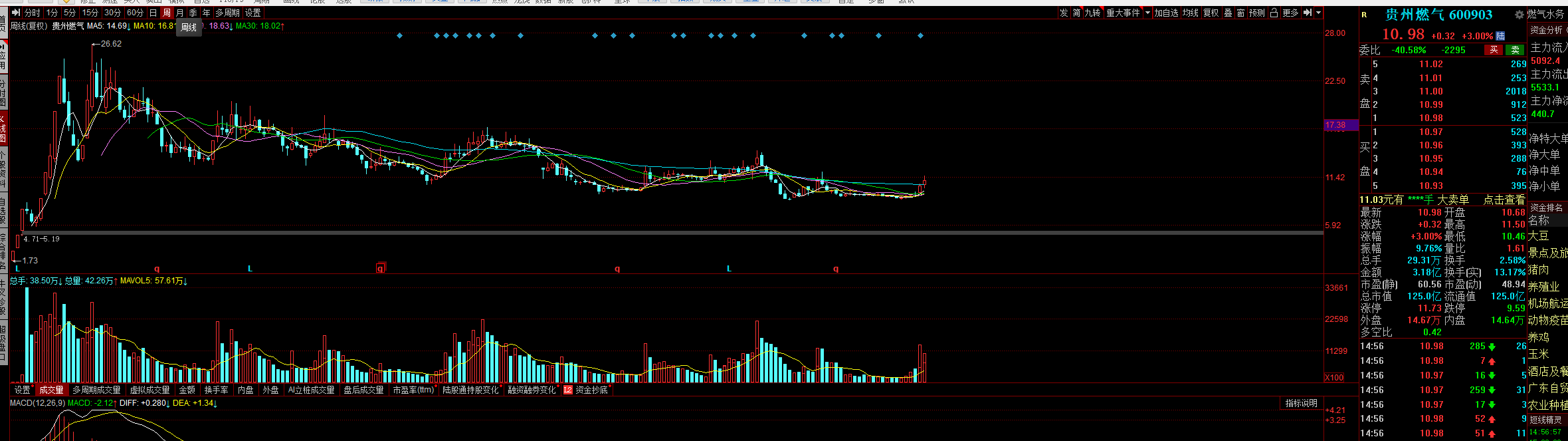Select the 内盘 indicator tab
1568x441 pixels.
coord(246,390)
